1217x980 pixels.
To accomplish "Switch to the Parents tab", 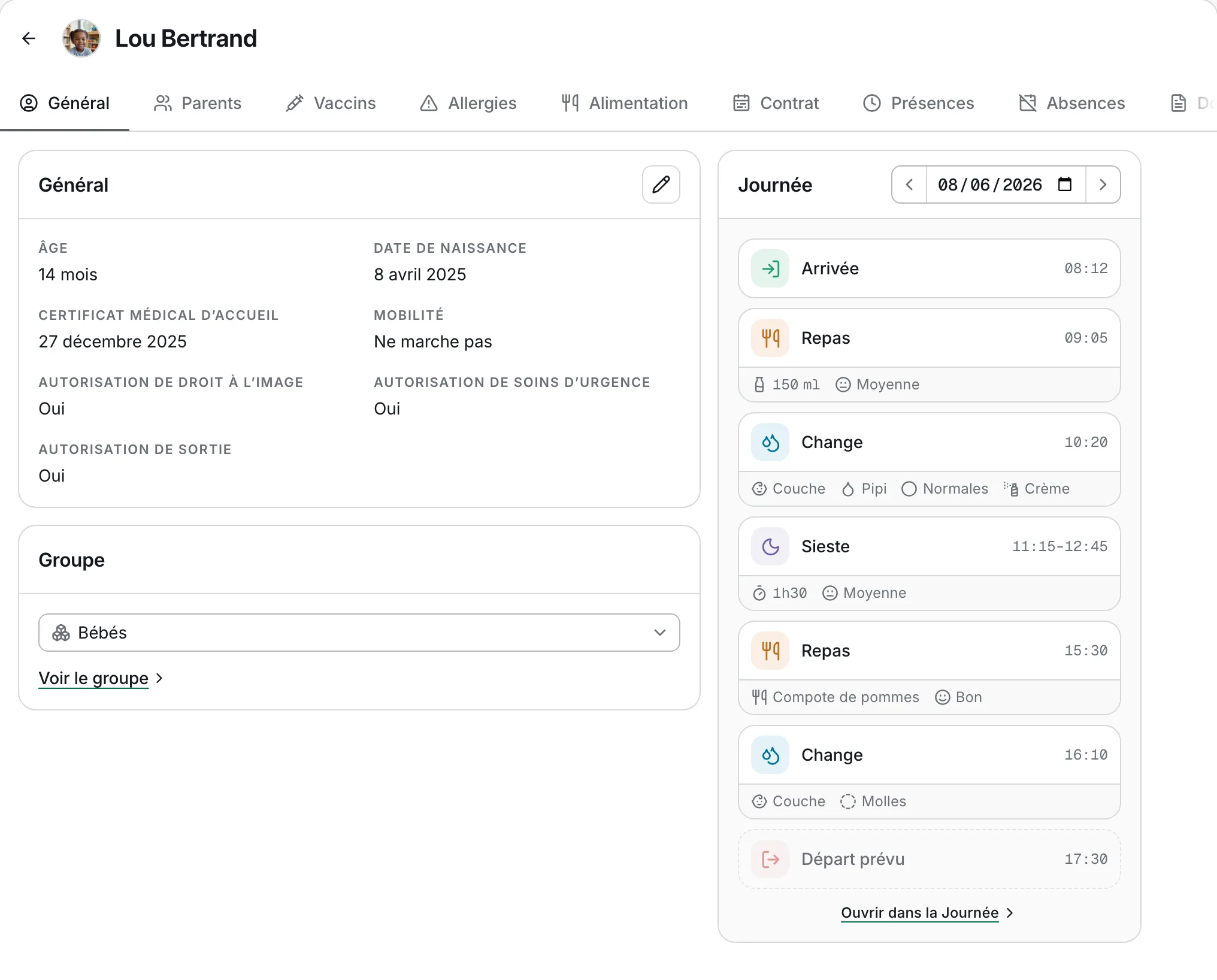I will coord(198,103).
